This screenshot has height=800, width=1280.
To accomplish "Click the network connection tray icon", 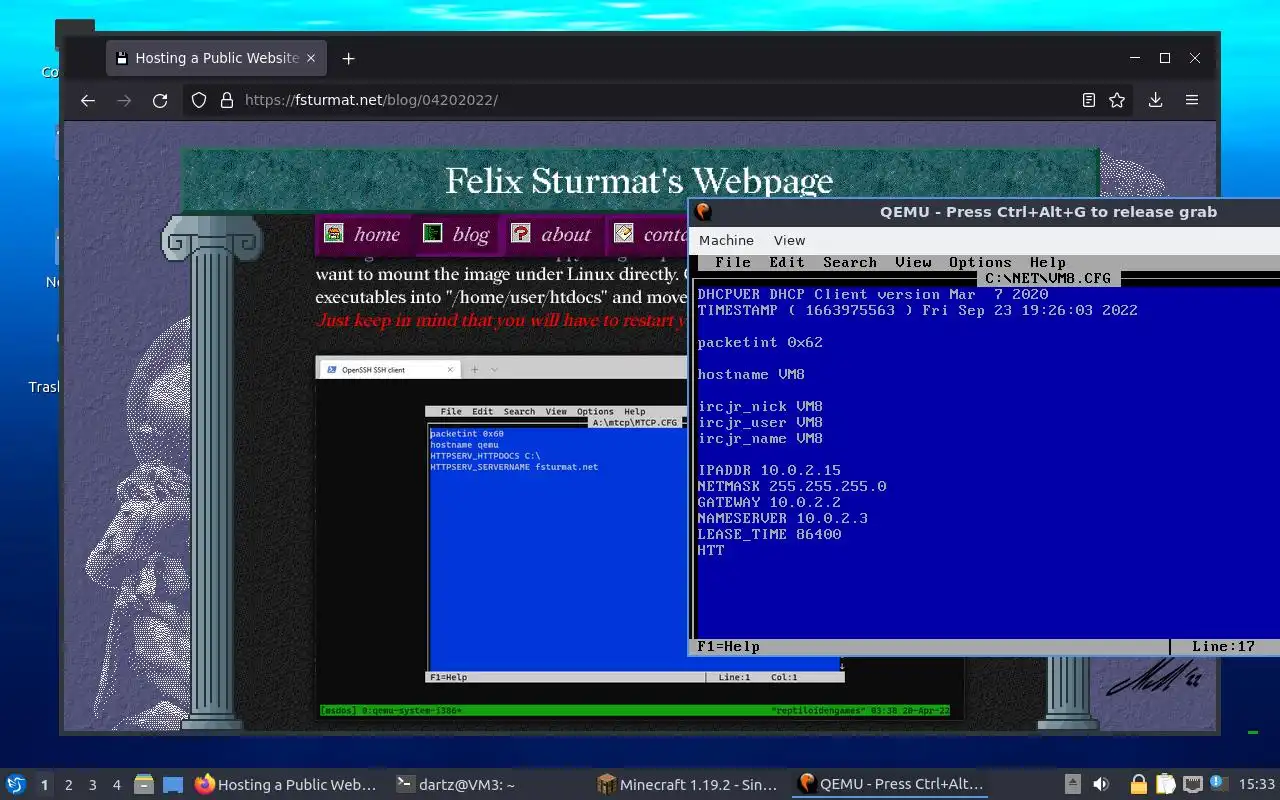I will pos(1192,785).
